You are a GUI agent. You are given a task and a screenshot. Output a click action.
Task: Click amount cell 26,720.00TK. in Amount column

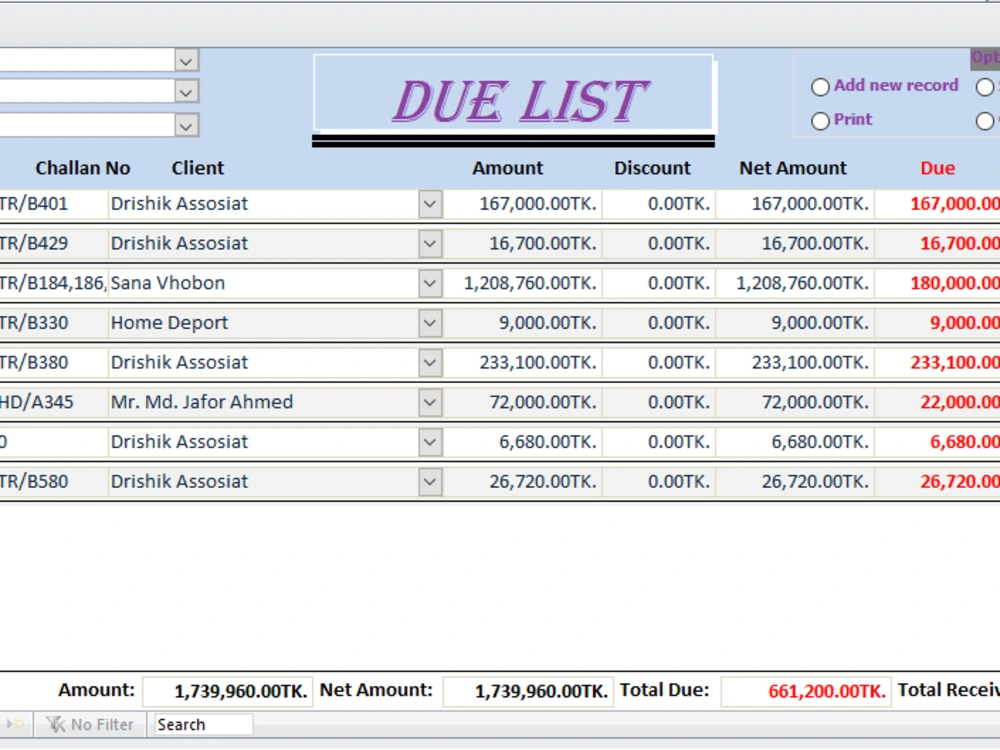(x=523, y=482)
